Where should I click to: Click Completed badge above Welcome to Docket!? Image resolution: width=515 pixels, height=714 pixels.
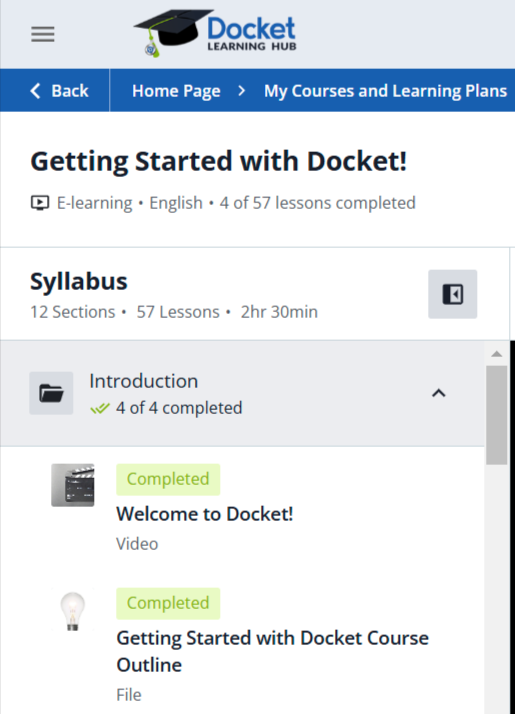tap(168, 479)
